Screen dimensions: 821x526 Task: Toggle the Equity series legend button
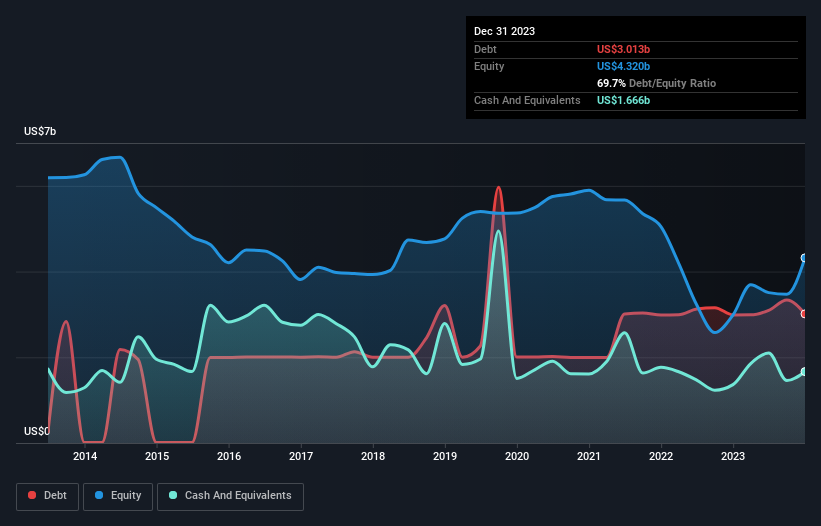point(118,496)
